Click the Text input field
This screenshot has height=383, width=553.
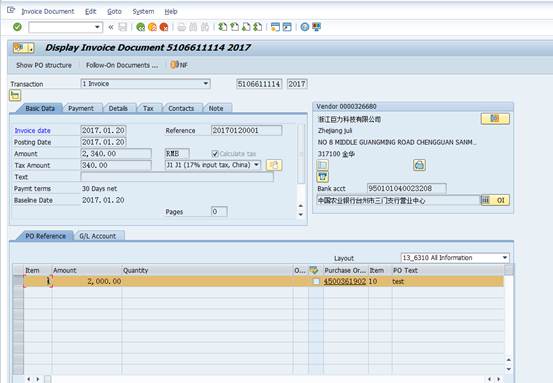[177, 177]
